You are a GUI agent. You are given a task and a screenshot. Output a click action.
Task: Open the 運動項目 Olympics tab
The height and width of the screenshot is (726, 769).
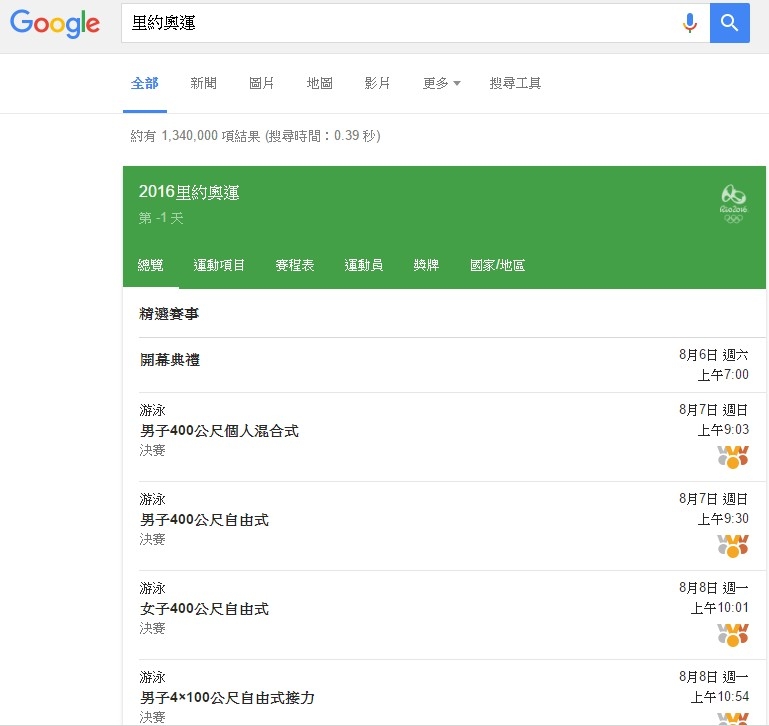click(219, 265)
